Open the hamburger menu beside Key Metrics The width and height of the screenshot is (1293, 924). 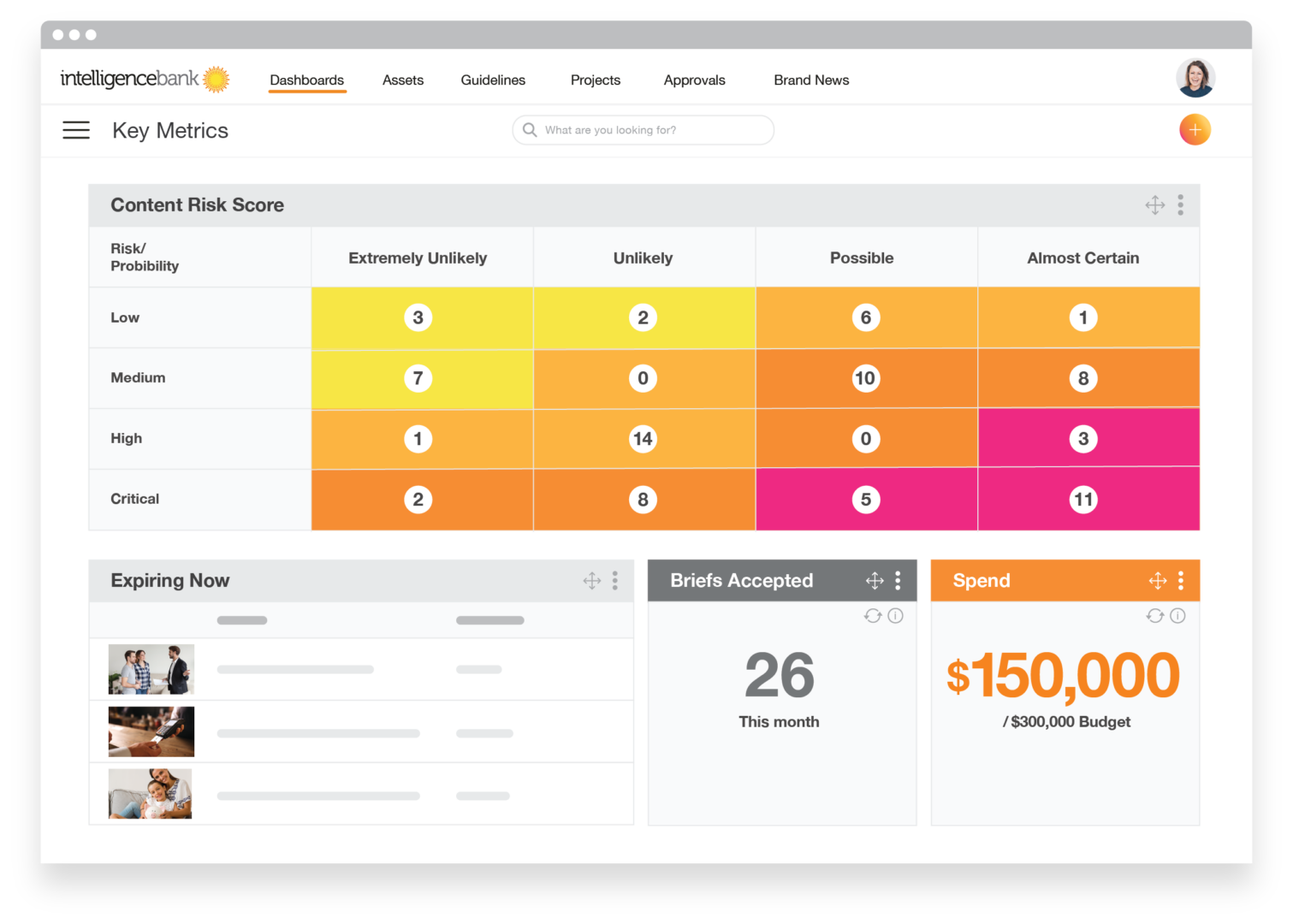(x=76, y=130)
